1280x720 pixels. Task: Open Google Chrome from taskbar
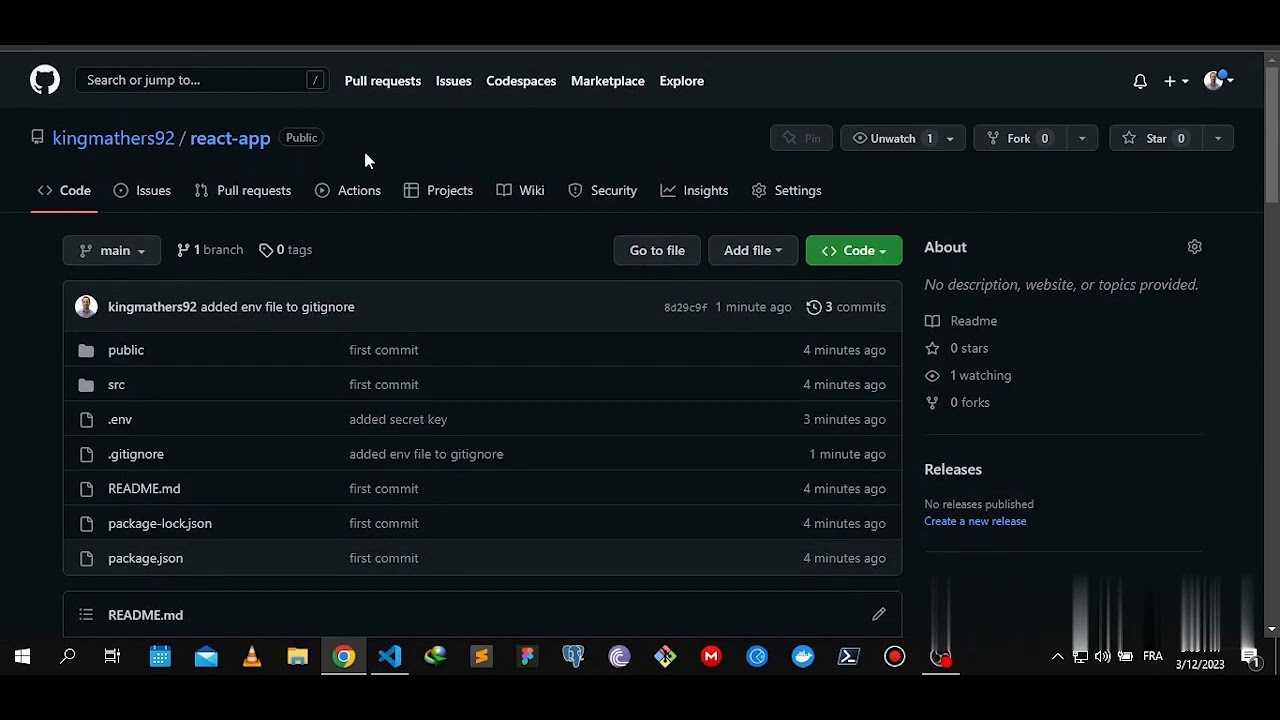tap(344, 657)
